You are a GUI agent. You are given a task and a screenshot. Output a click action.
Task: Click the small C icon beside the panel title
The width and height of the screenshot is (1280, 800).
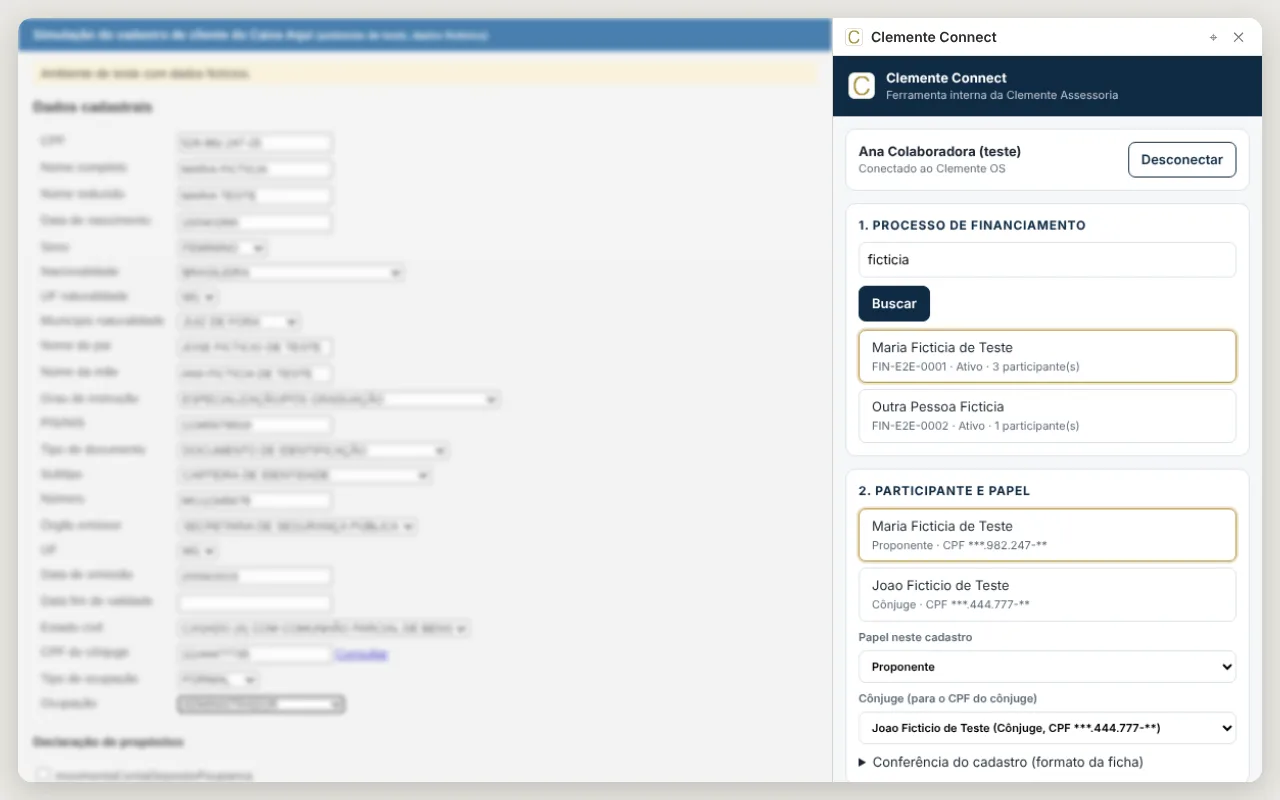click(853, 37)
